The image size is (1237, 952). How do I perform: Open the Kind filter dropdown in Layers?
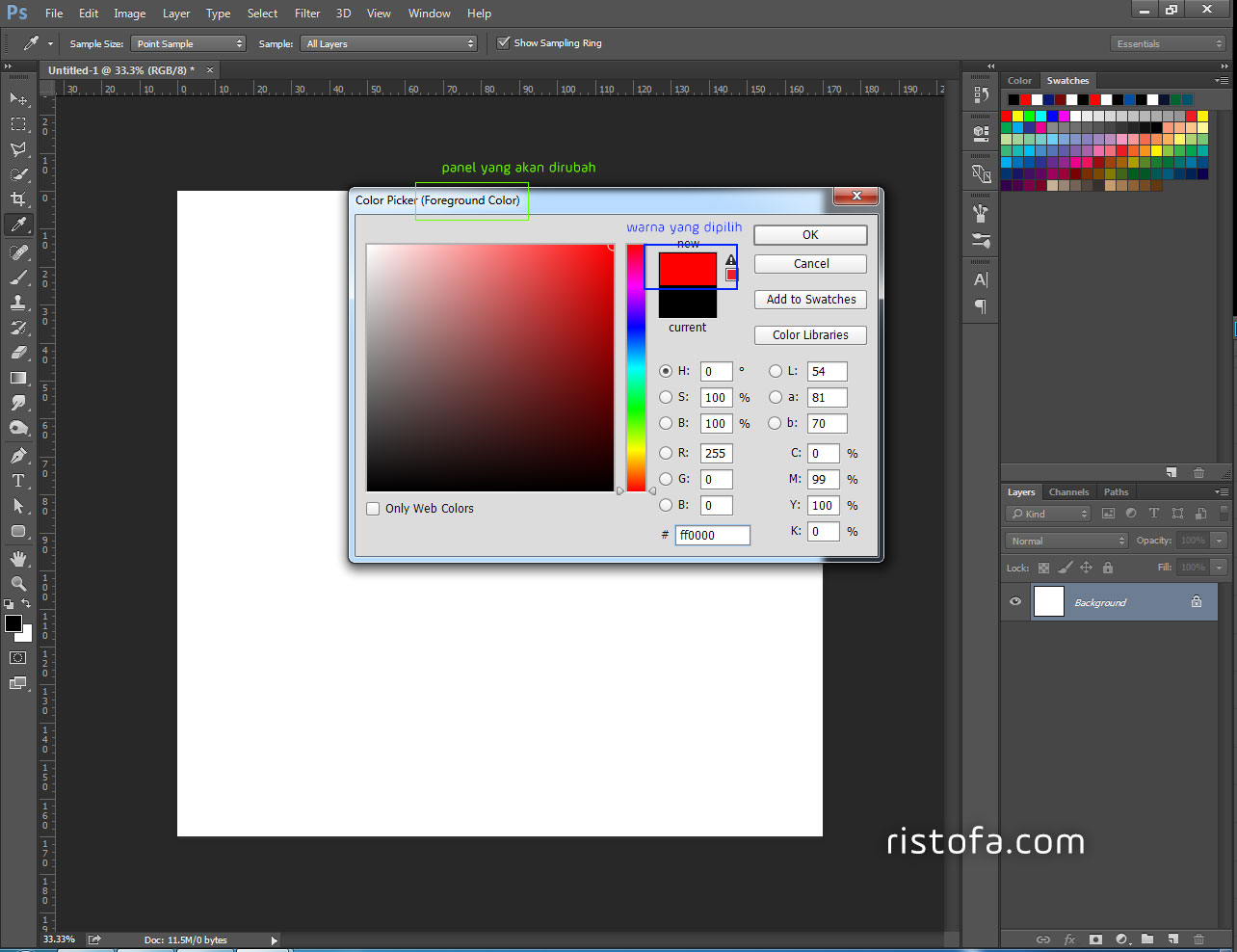(1048, 514)
